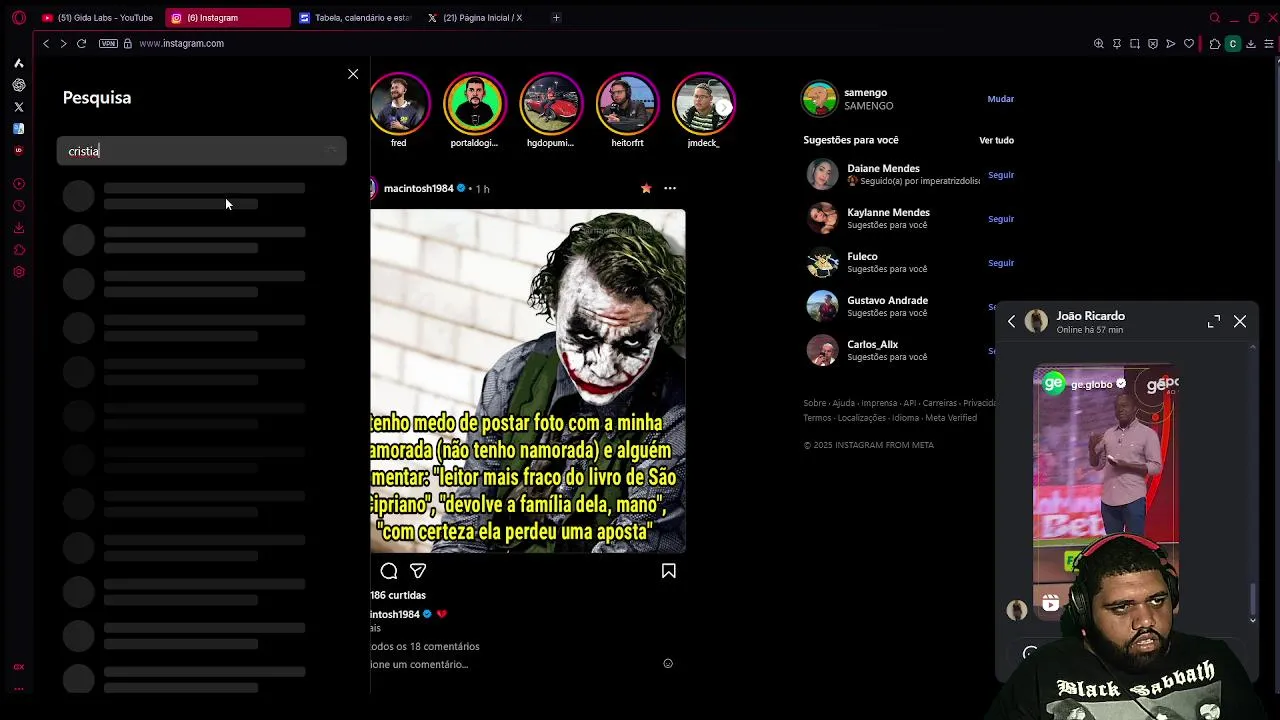Share the post with paper plane icon
1280x720 pixels.
(x=418, y=571)
